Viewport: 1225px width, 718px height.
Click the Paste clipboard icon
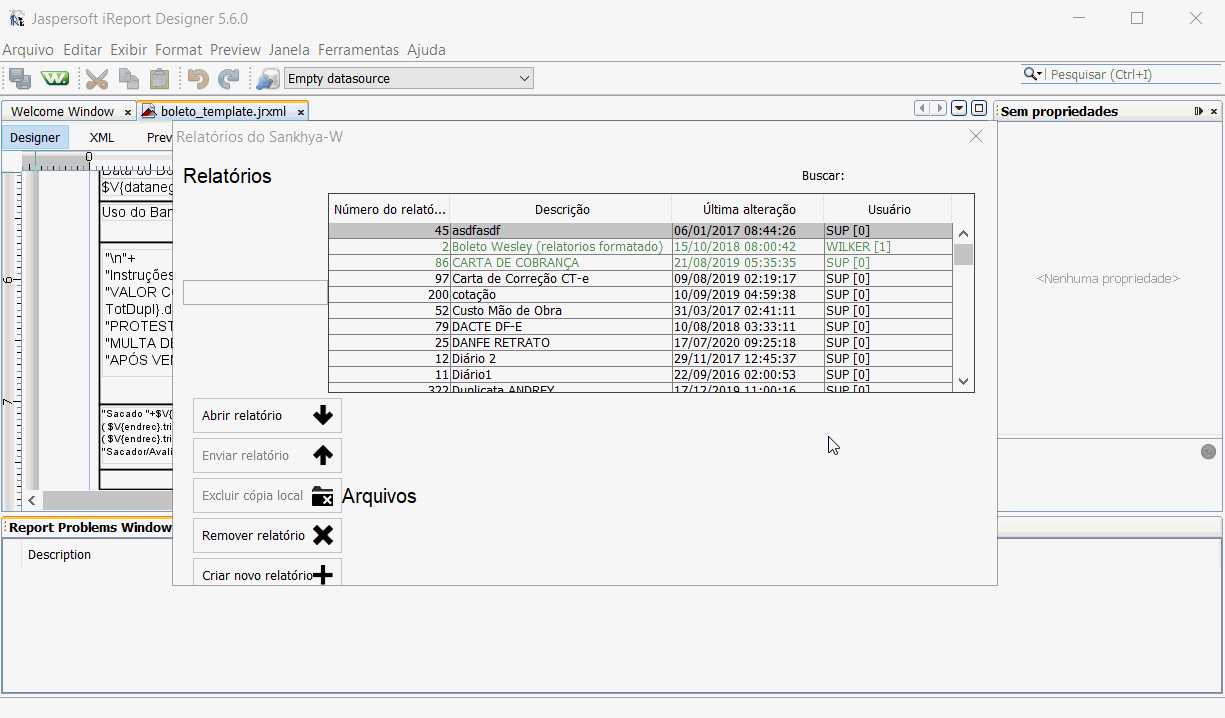[159, 78]
